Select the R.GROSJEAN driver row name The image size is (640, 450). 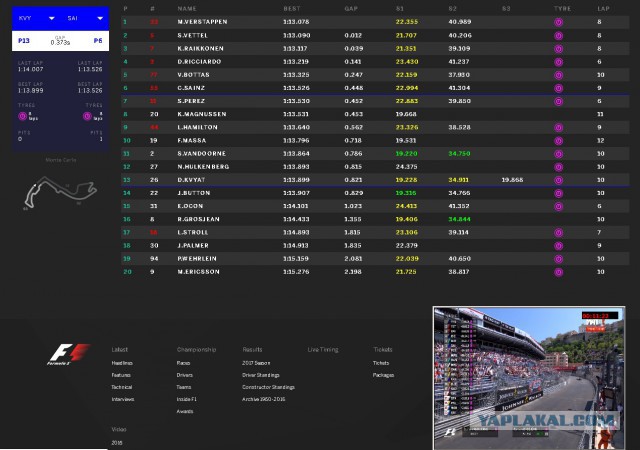[x=198, y=219]
